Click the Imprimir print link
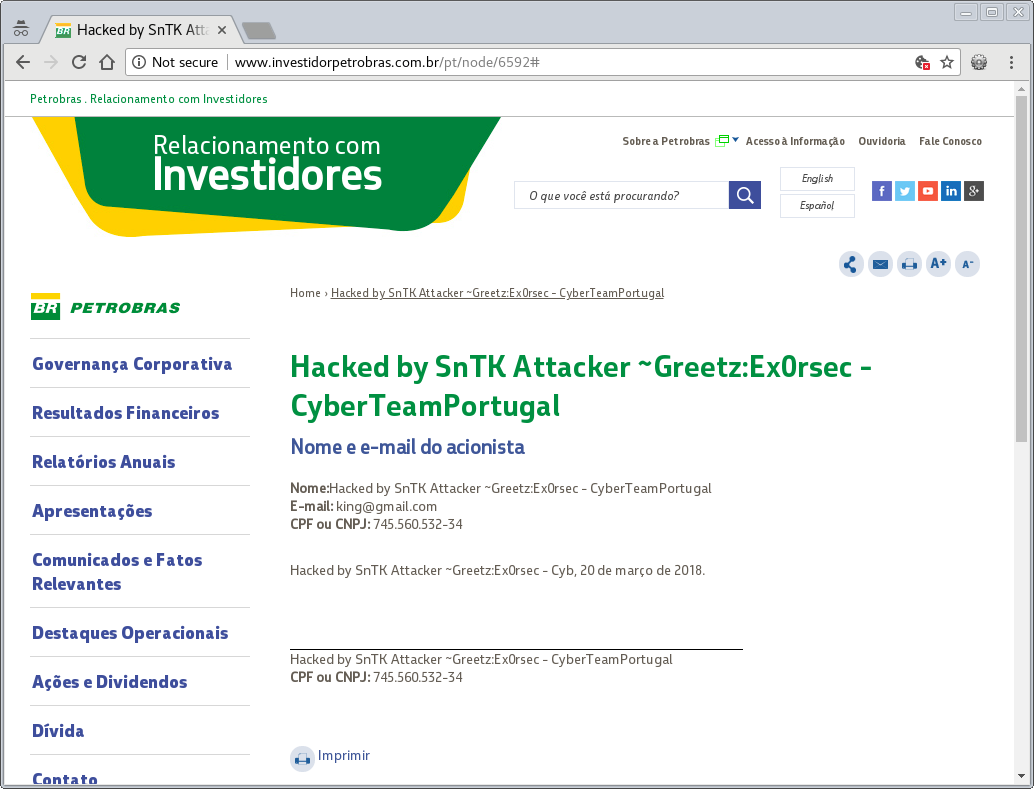 pos(344,755)
